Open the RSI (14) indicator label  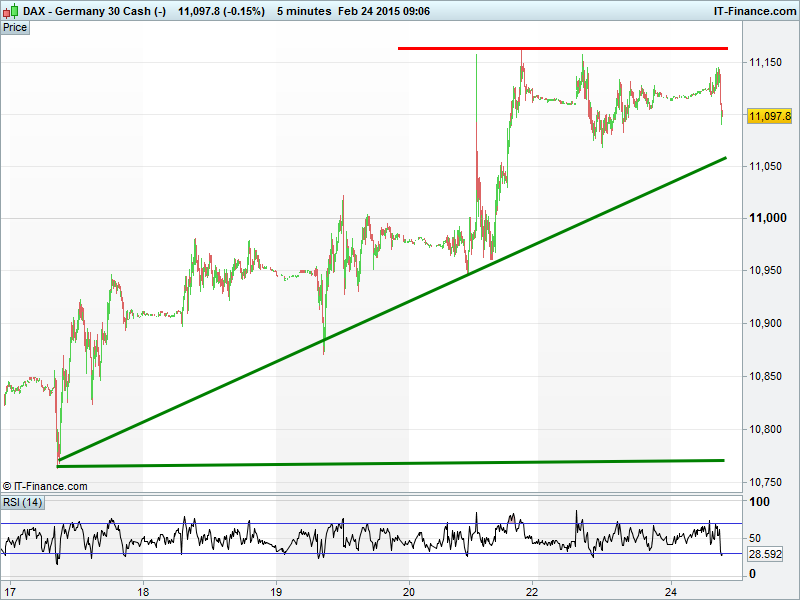(22, 502)
